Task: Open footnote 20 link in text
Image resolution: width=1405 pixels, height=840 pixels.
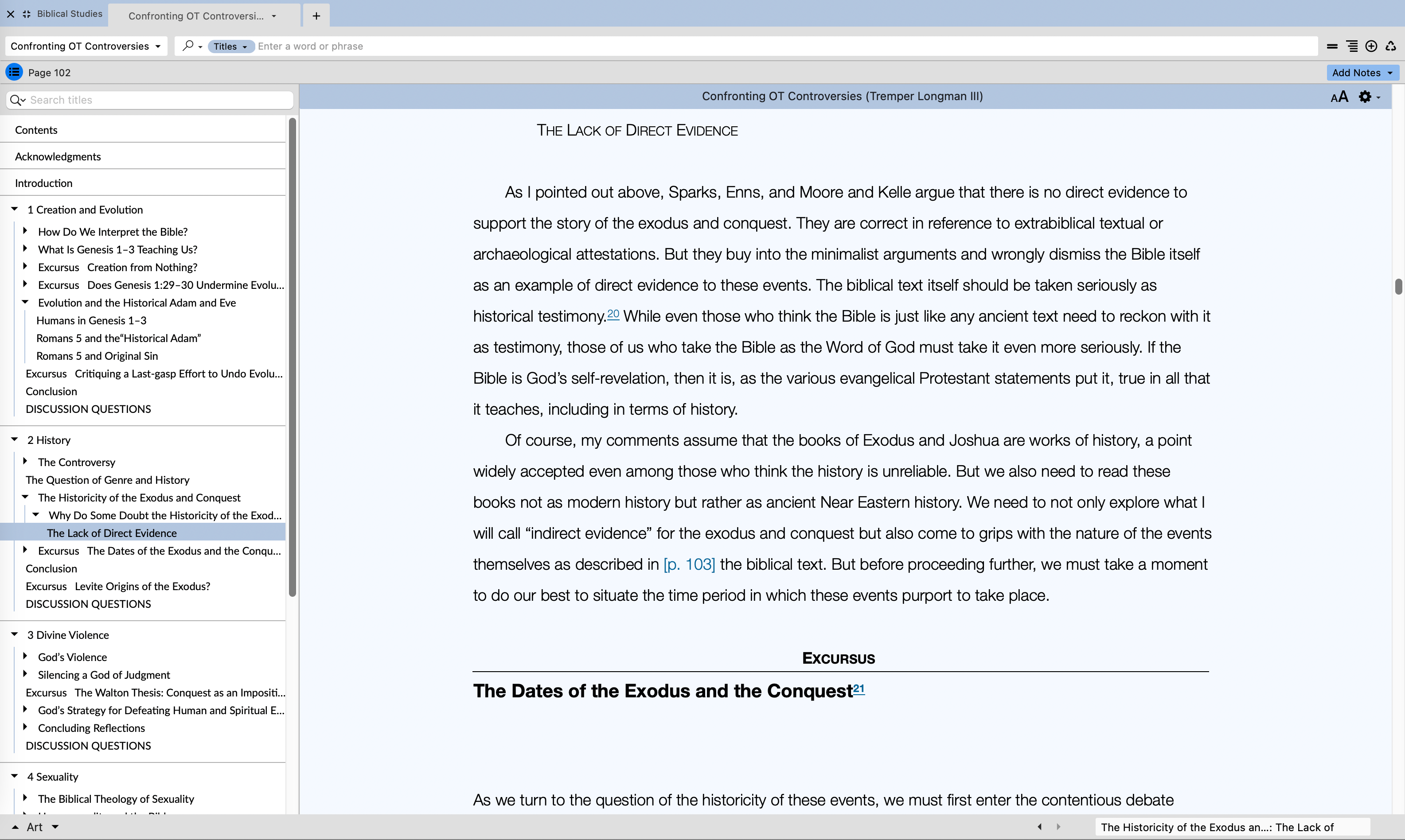Action: (613, 314)
